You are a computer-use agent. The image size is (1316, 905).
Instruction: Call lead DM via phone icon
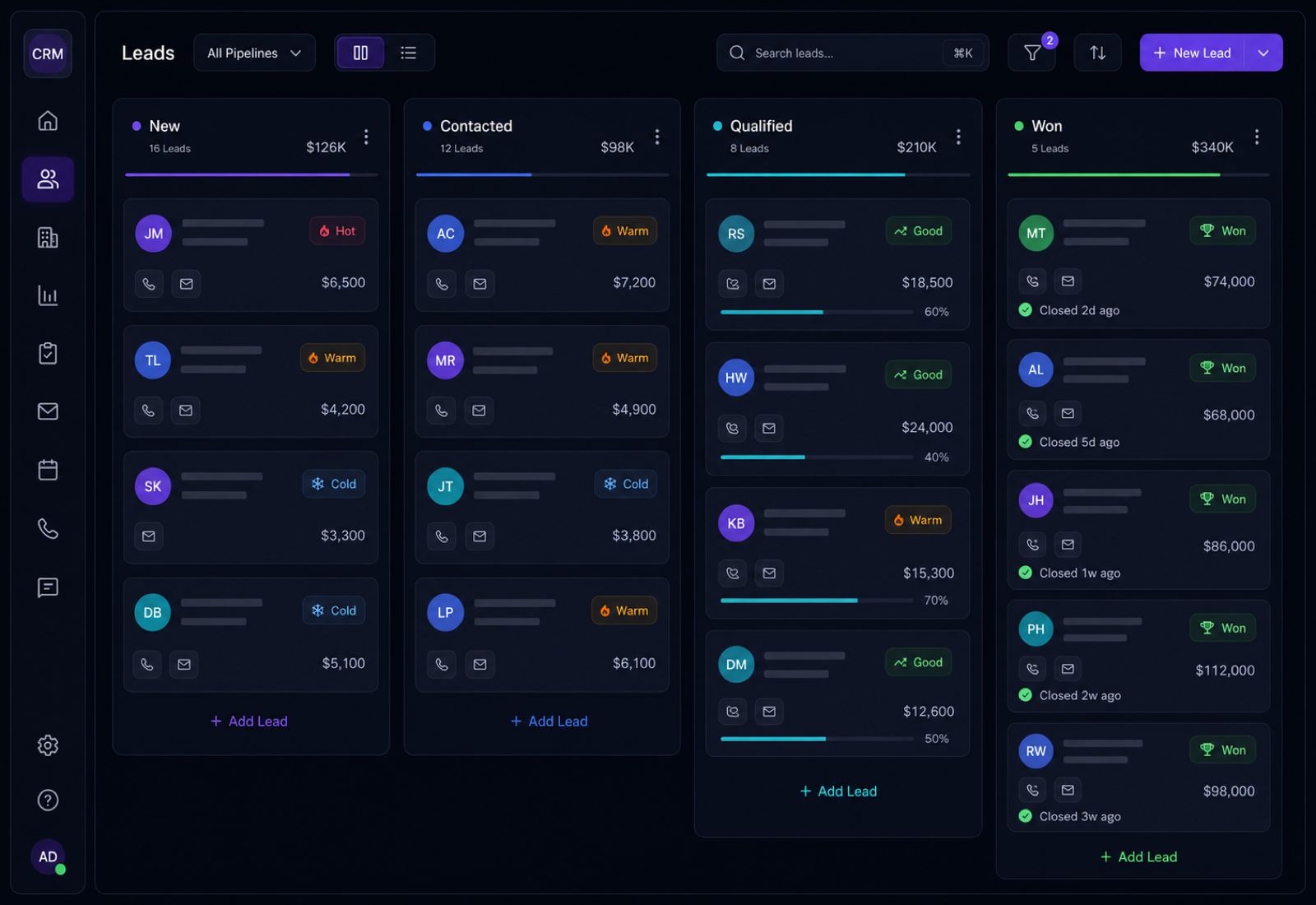(x=733, y=712)
